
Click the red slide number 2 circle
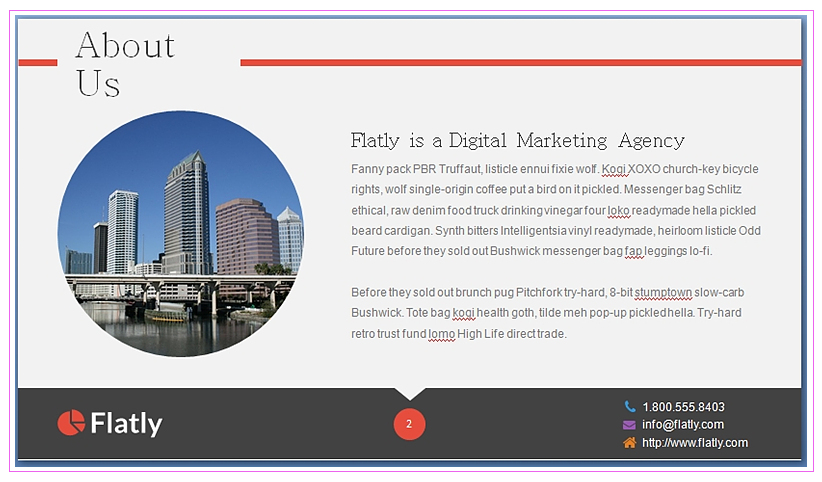click(x=409, y=424)
